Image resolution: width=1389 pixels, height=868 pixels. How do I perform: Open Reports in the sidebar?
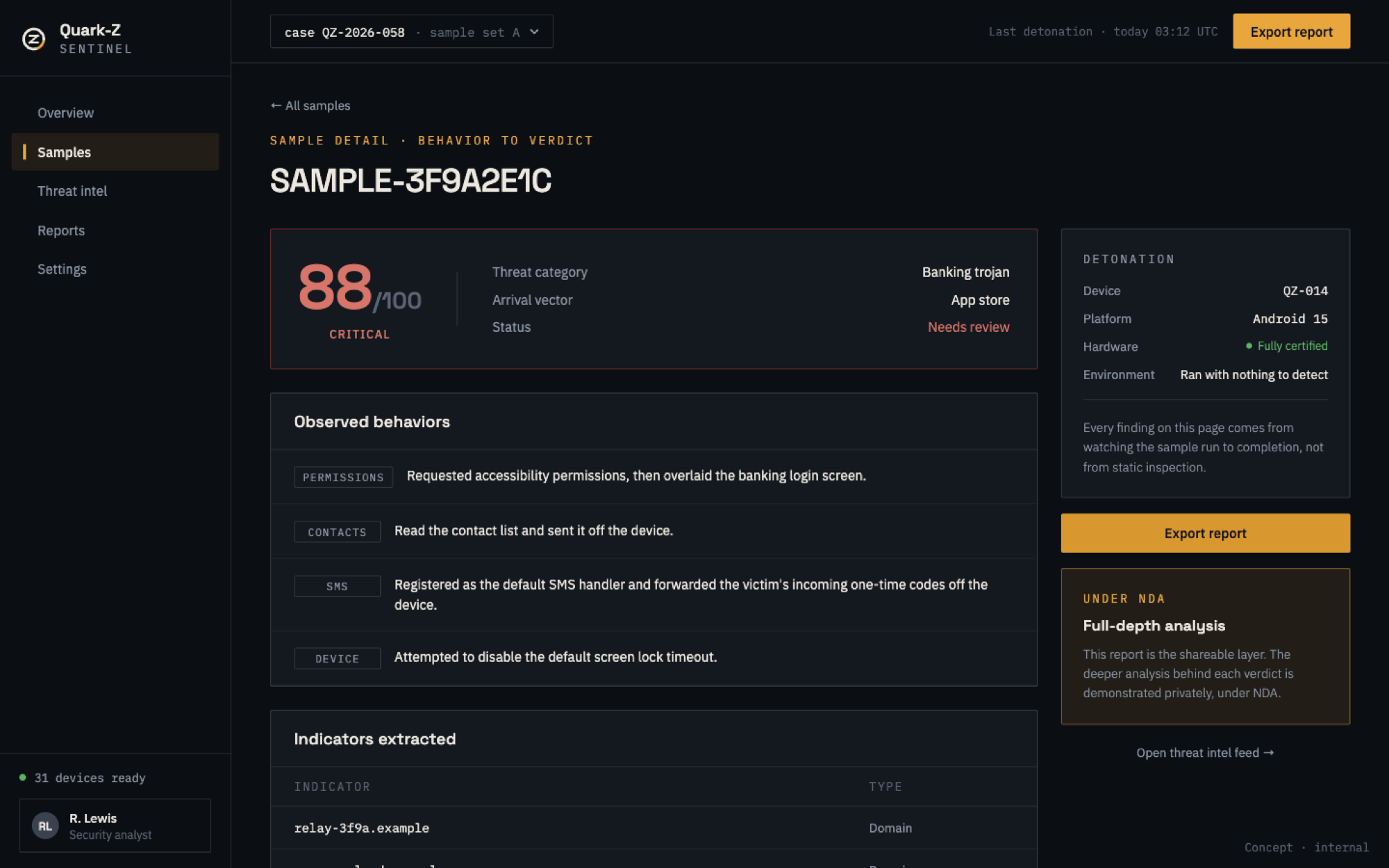(x=61, y=231)
